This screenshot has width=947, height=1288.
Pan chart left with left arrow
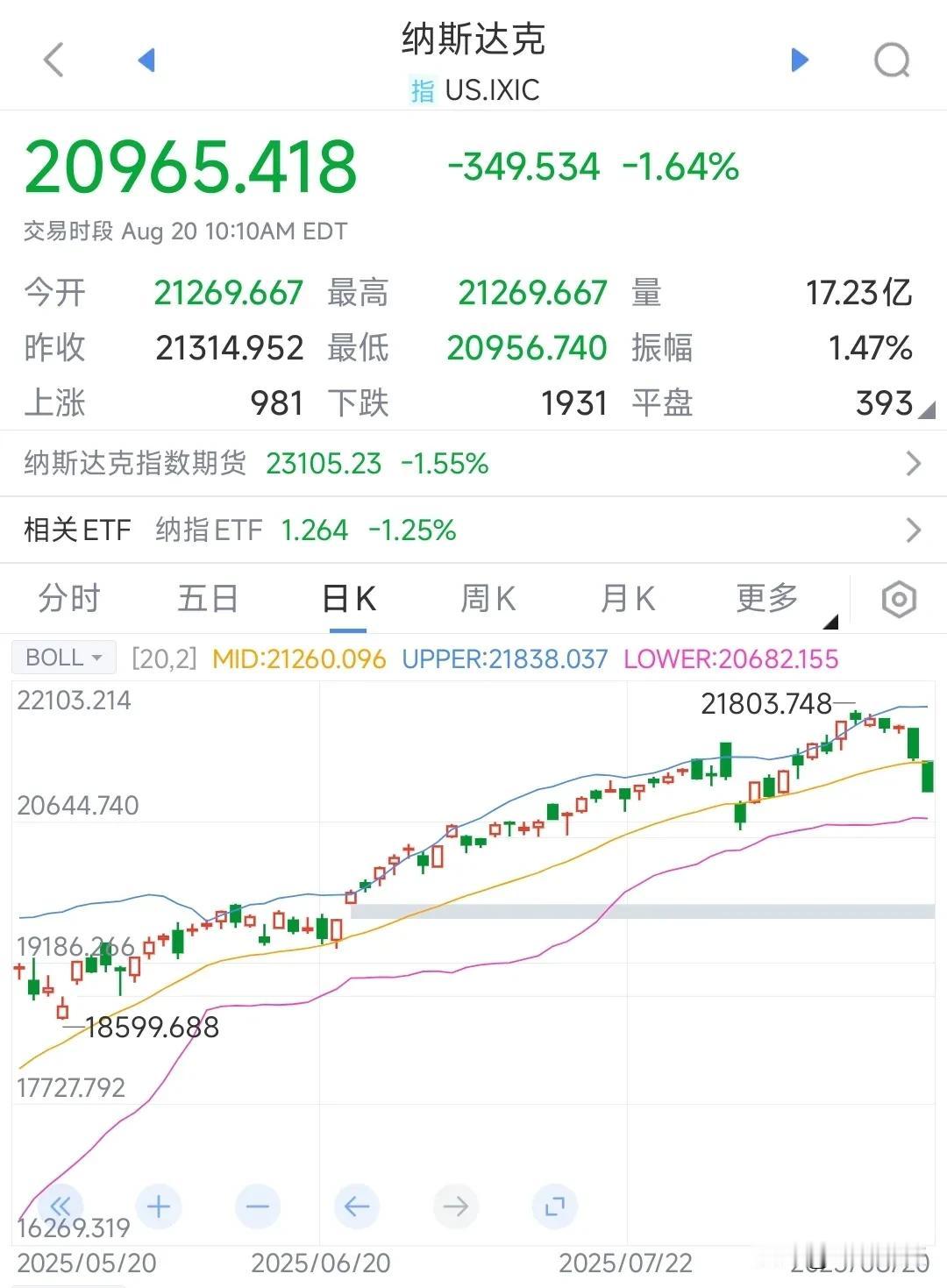[x=357, y=1206]
